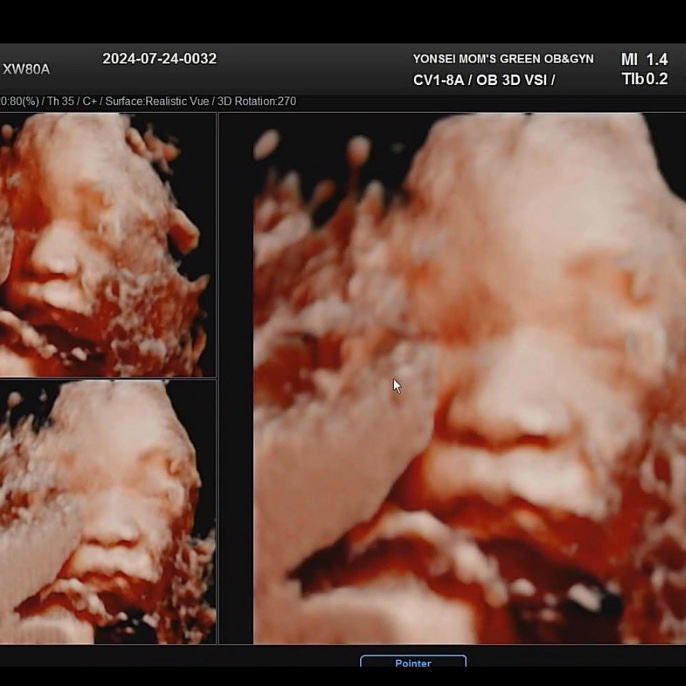Viewport: 686px width, 686px height.
Task: Click the Pointer button
Action: tap(413, 662)
